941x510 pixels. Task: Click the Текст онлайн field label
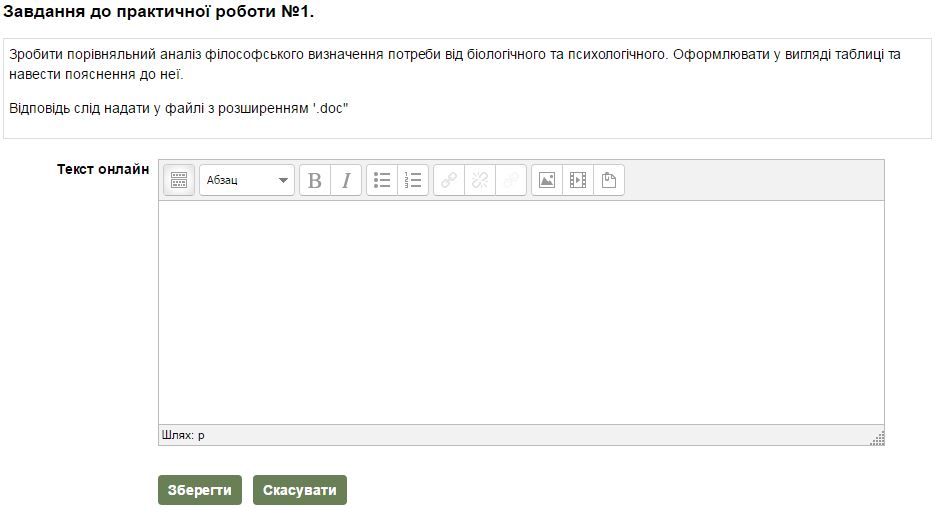click(103, 169)
